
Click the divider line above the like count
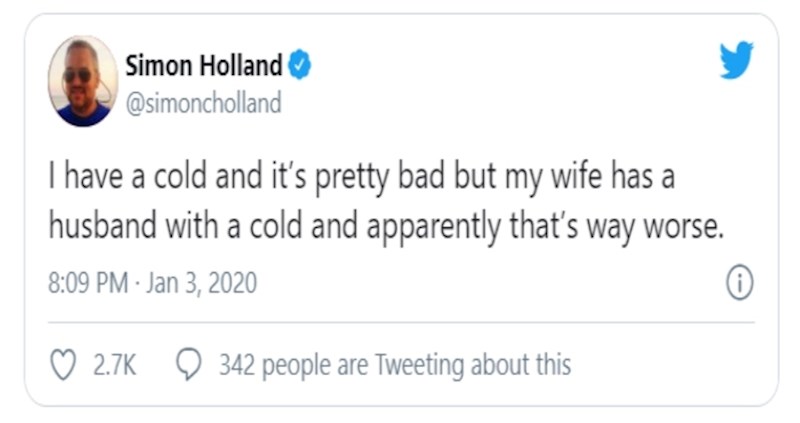pyautogui.click(x=400, y=323)
